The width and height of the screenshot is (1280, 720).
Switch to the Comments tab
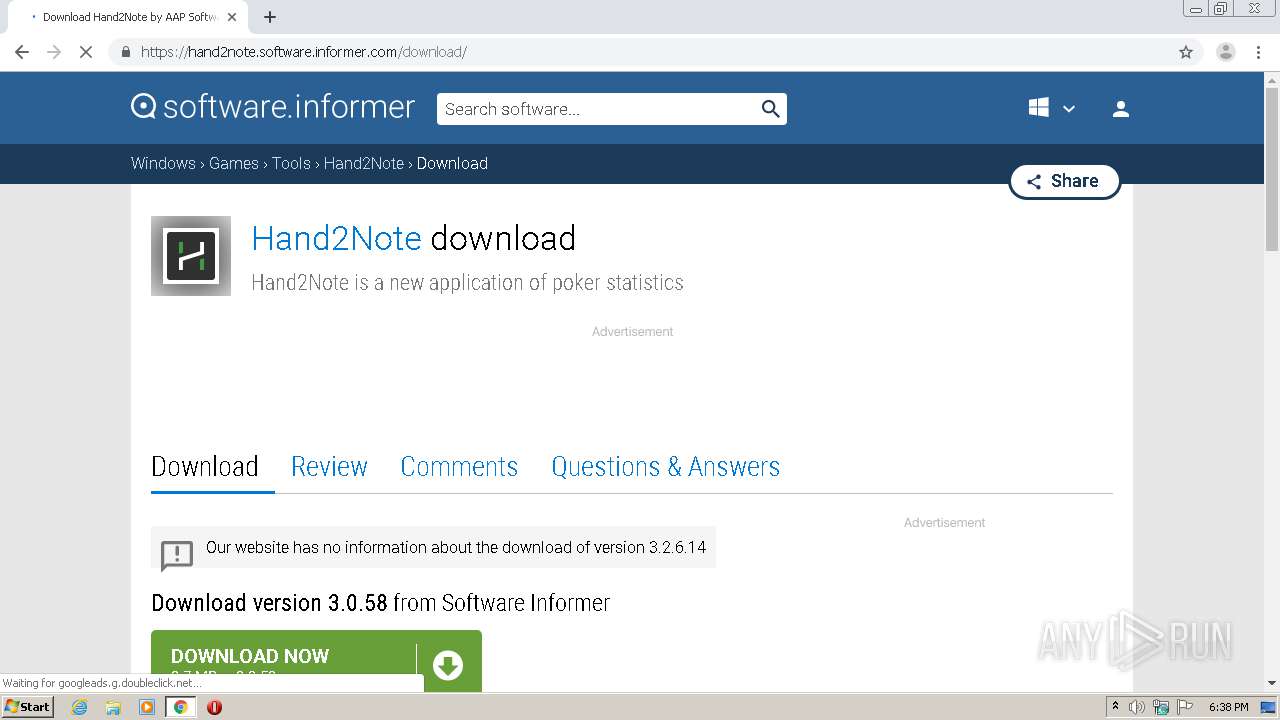(459, 466)
